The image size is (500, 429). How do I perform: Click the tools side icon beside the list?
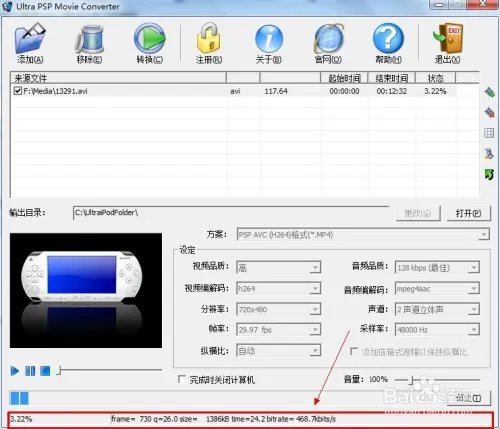click(x=489, y=154)
